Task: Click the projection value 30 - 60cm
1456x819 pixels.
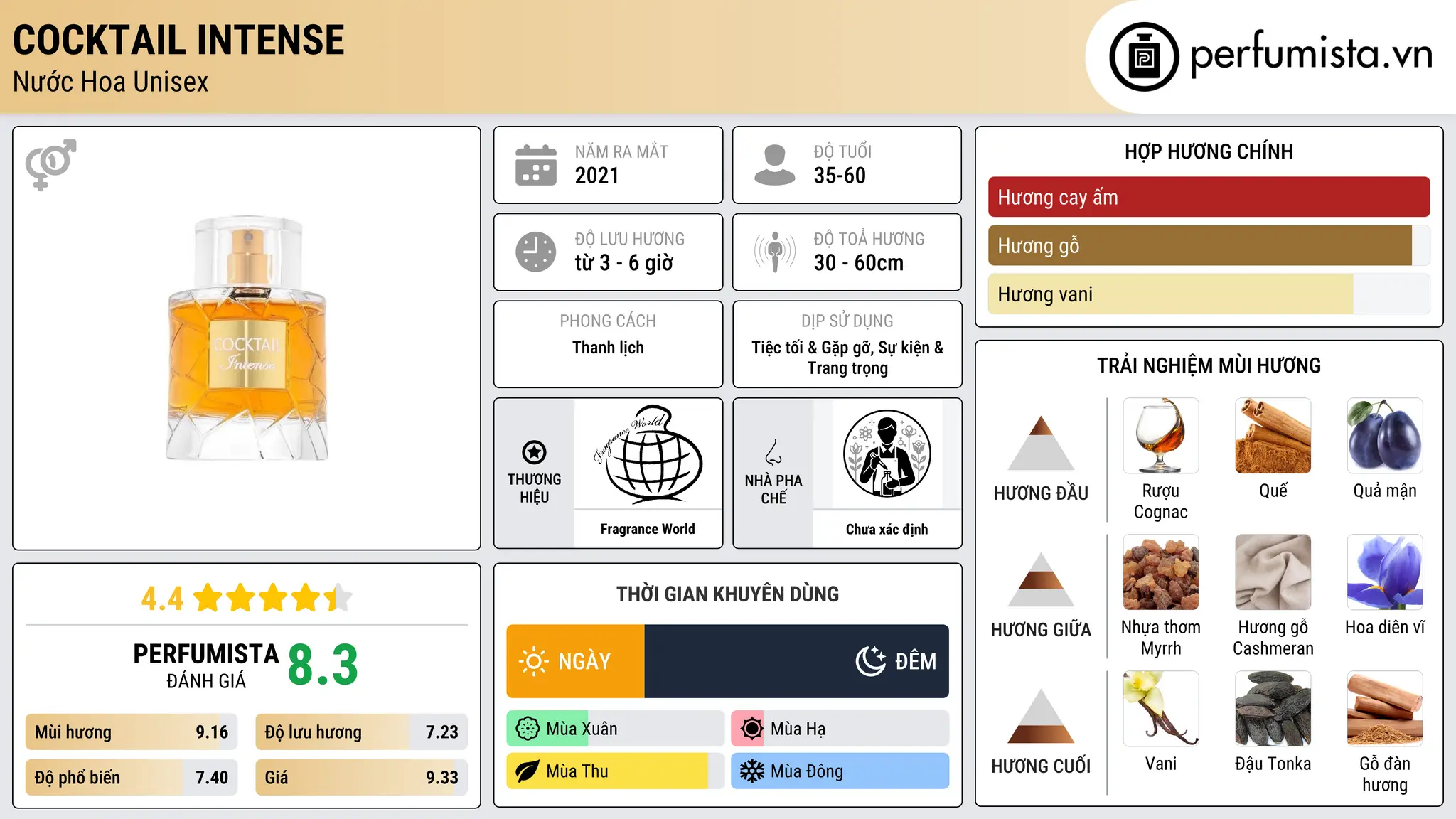Action: [x=859, y=263]
